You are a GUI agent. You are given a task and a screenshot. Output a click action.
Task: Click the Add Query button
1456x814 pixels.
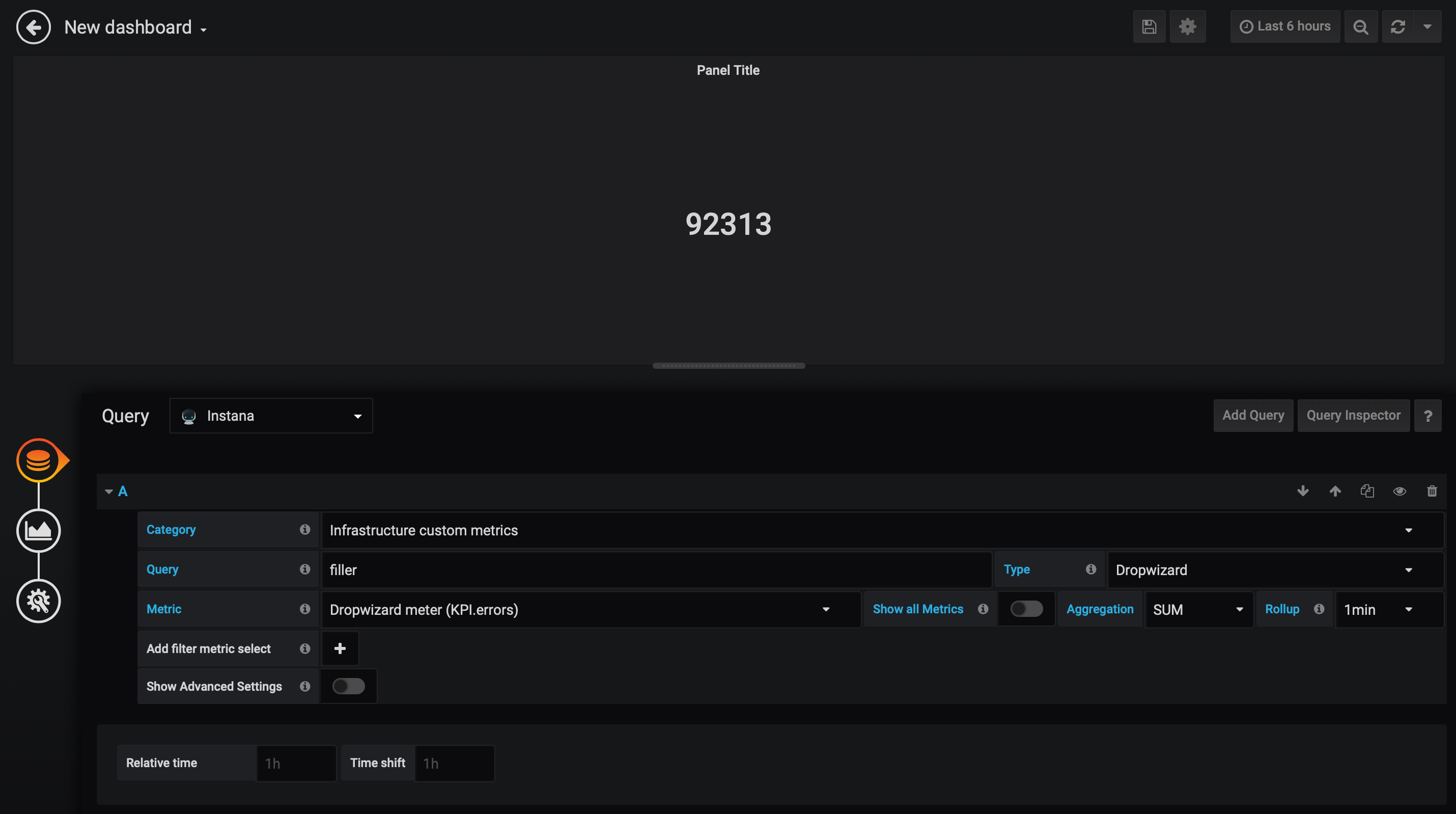pos(1252,415)
